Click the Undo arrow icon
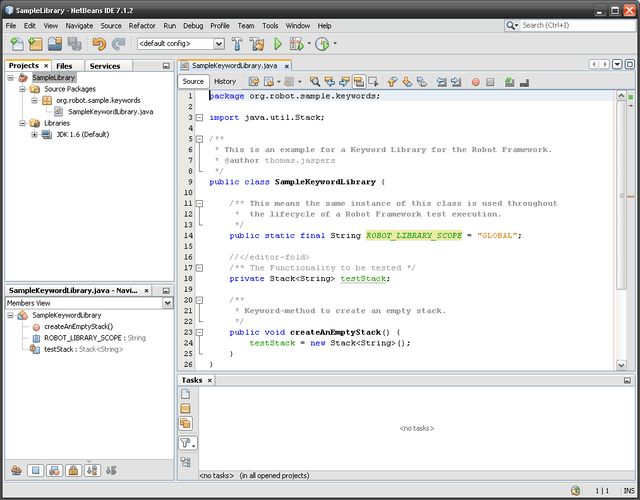This screenshot has width=640, height=500. click(98, 44)
